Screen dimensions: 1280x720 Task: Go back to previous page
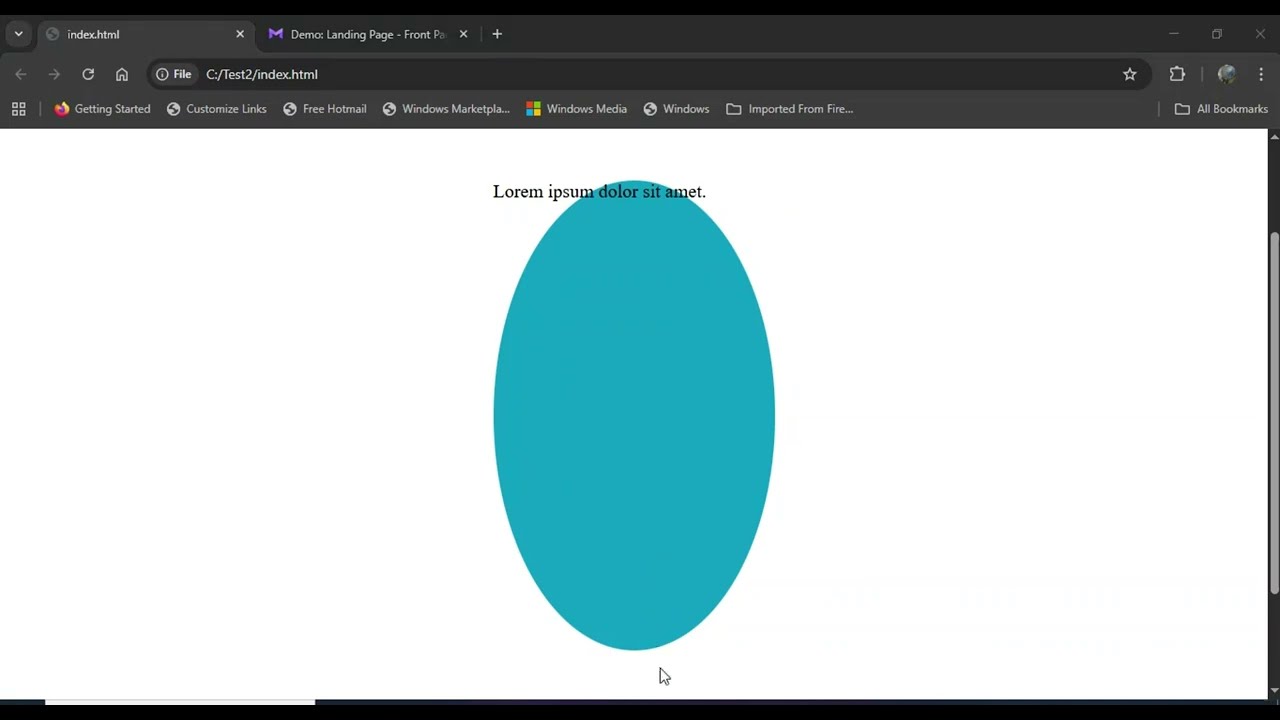tap(21, 74)
